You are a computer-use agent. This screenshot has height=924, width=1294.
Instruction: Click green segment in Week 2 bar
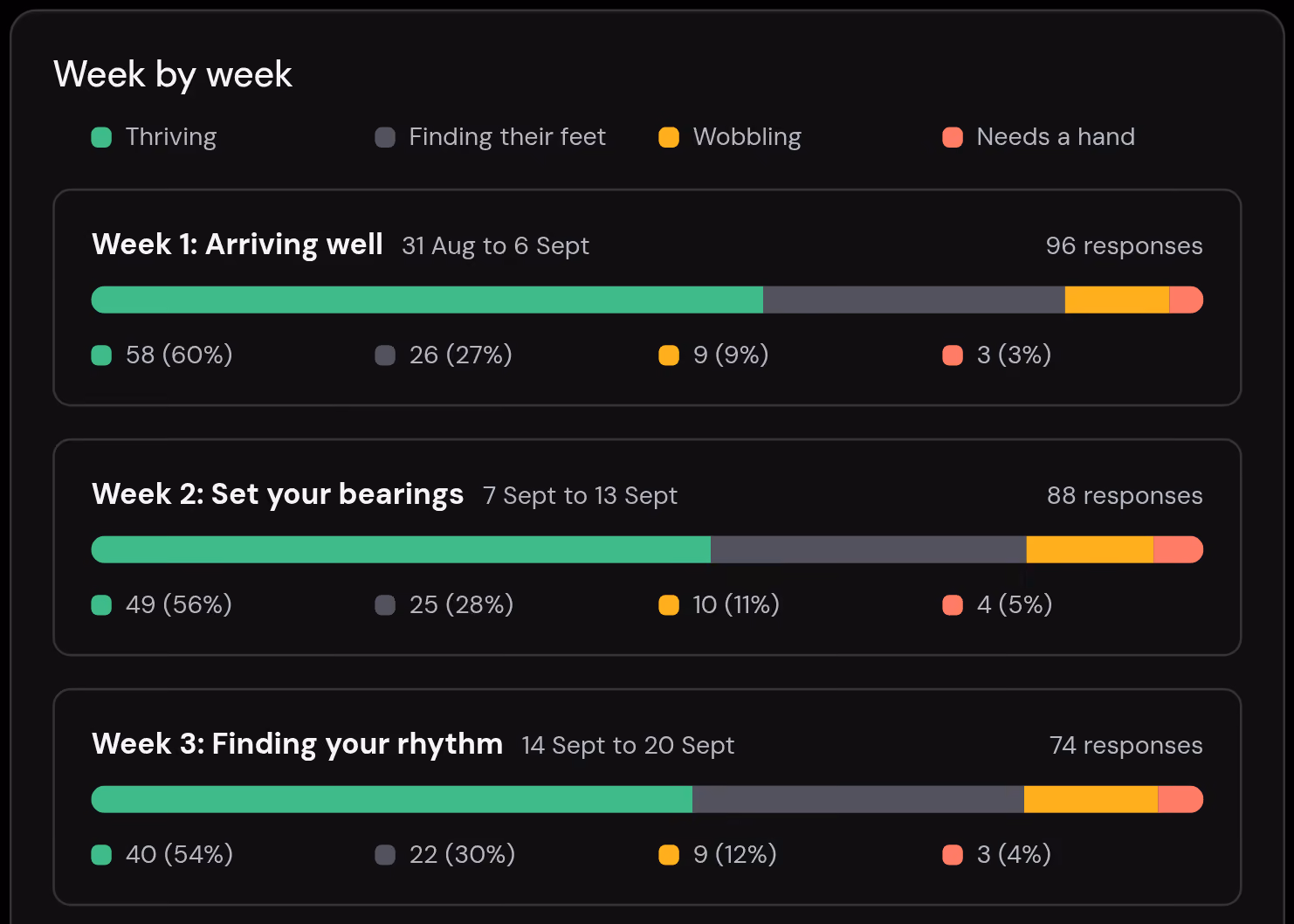click(401, 549)
